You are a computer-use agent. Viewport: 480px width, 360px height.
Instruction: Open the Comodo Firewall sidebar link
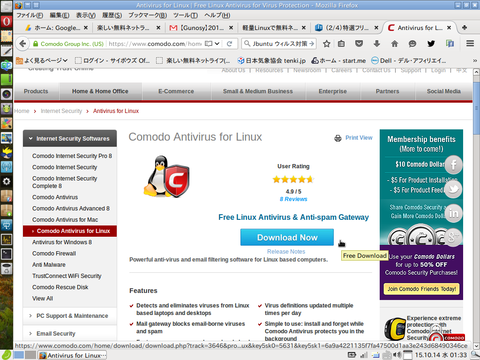pos(54,253)
